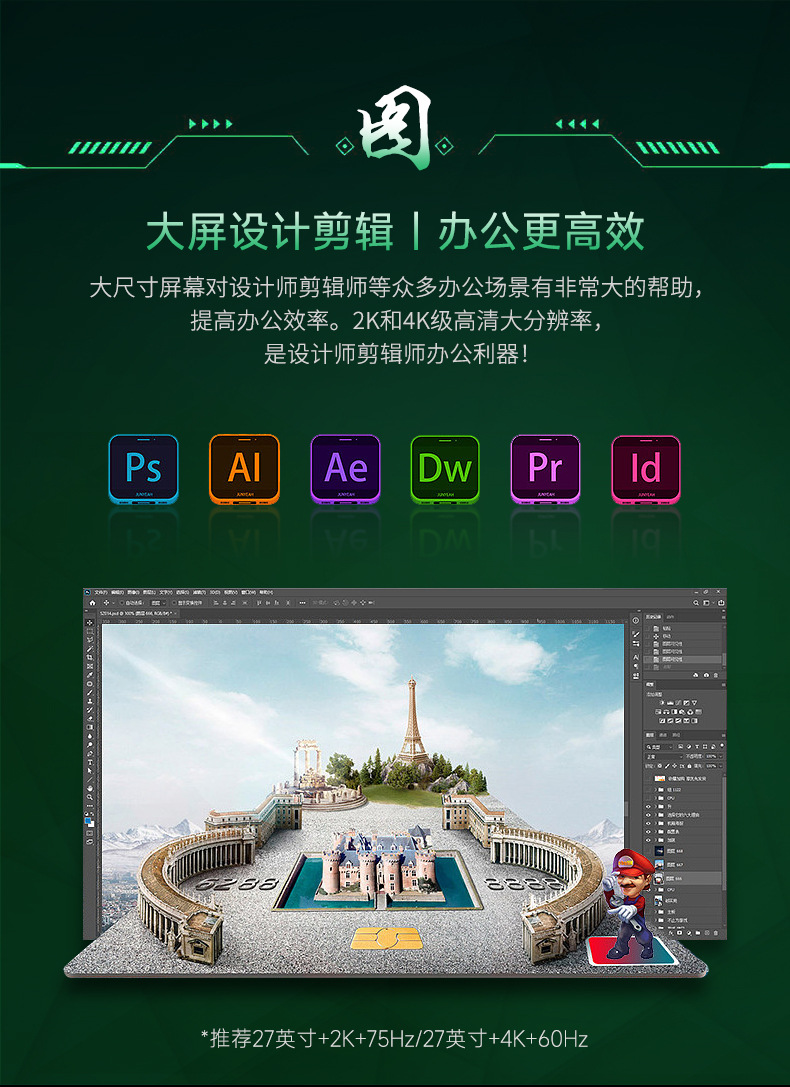Open the auto-select 图层 dropdown in options bar

click(158, 603)
